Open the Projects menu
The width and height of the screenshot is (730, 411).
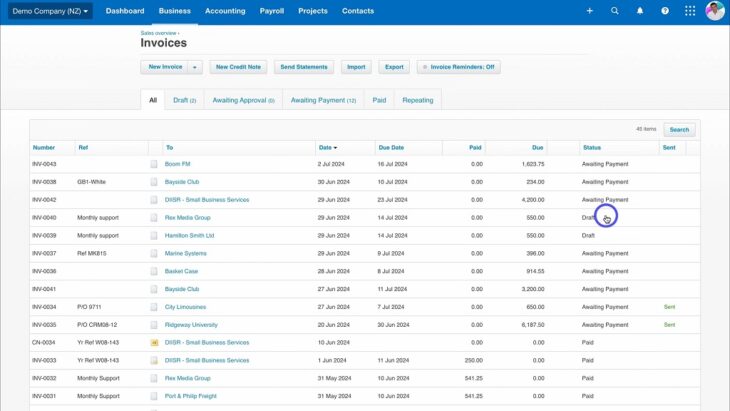313,11
